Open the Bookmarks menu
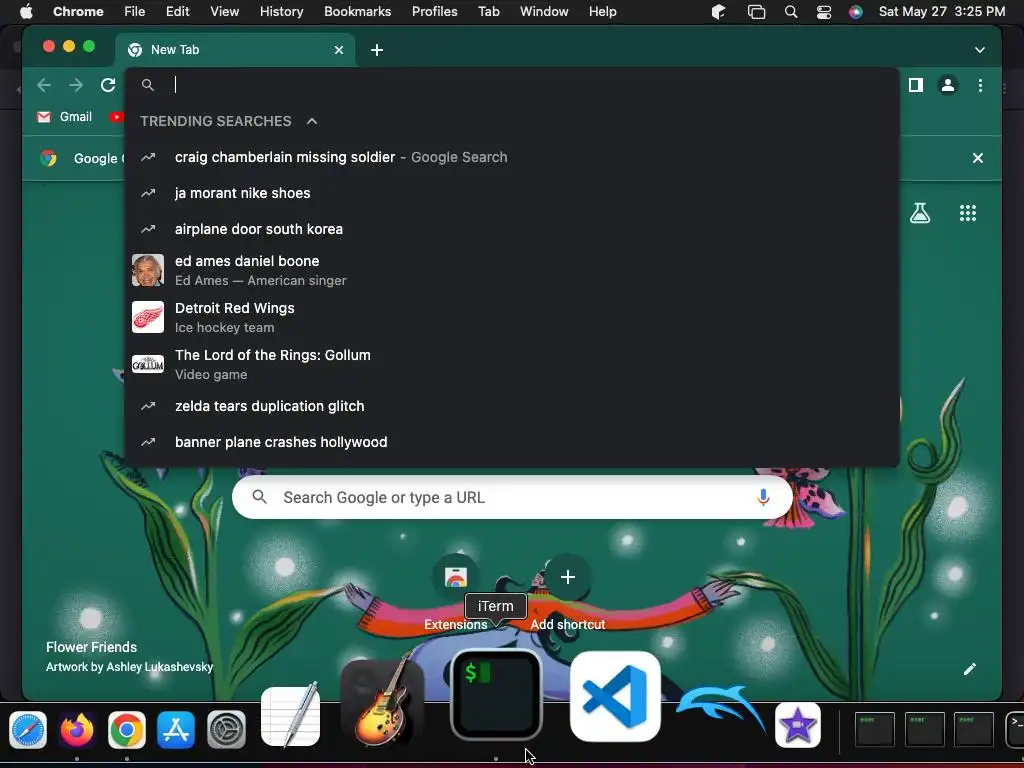The image size is (1024, 768). coord(357,12)
